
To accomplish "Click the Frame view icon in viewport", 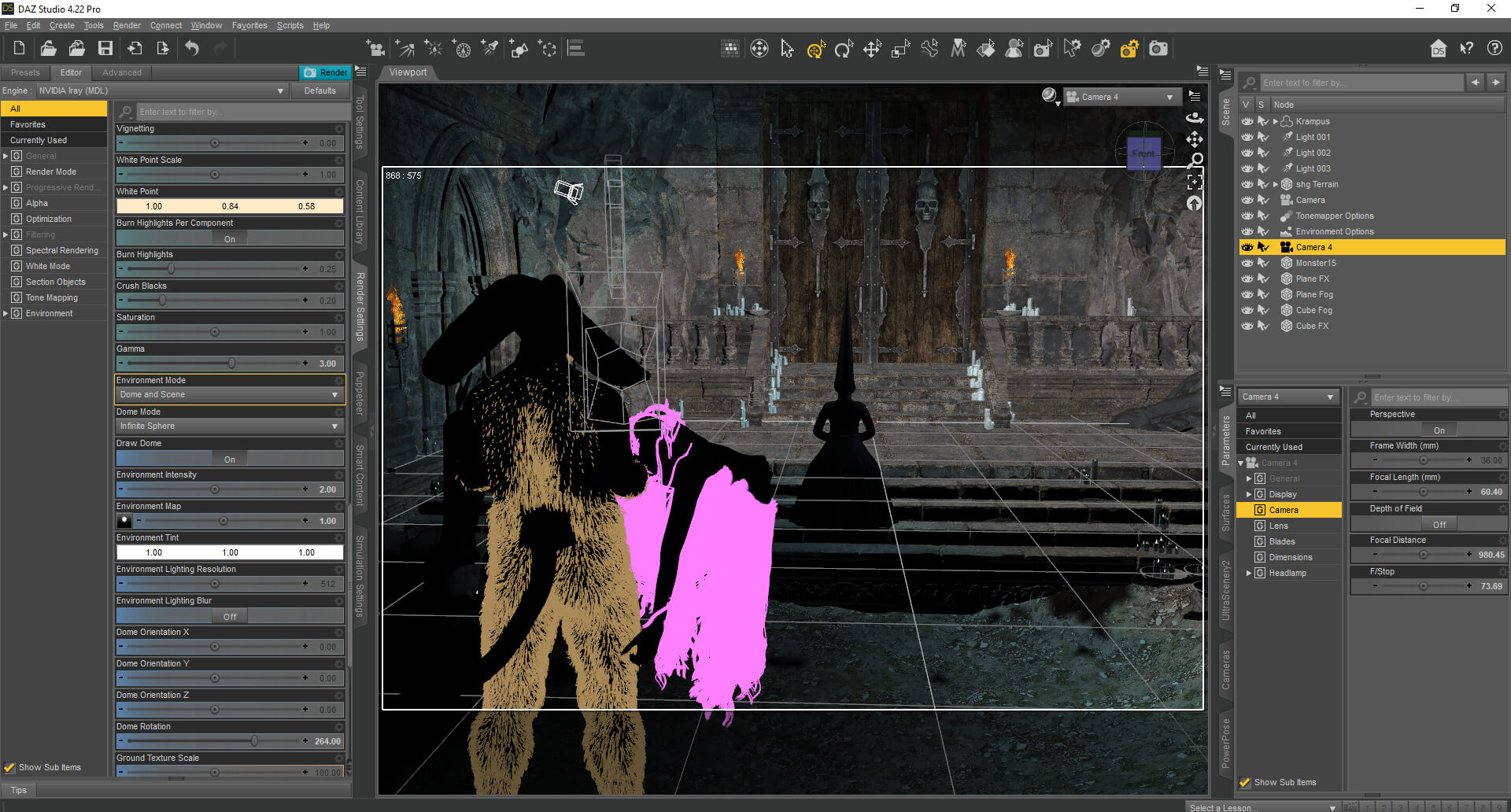I will (1195, 182).
